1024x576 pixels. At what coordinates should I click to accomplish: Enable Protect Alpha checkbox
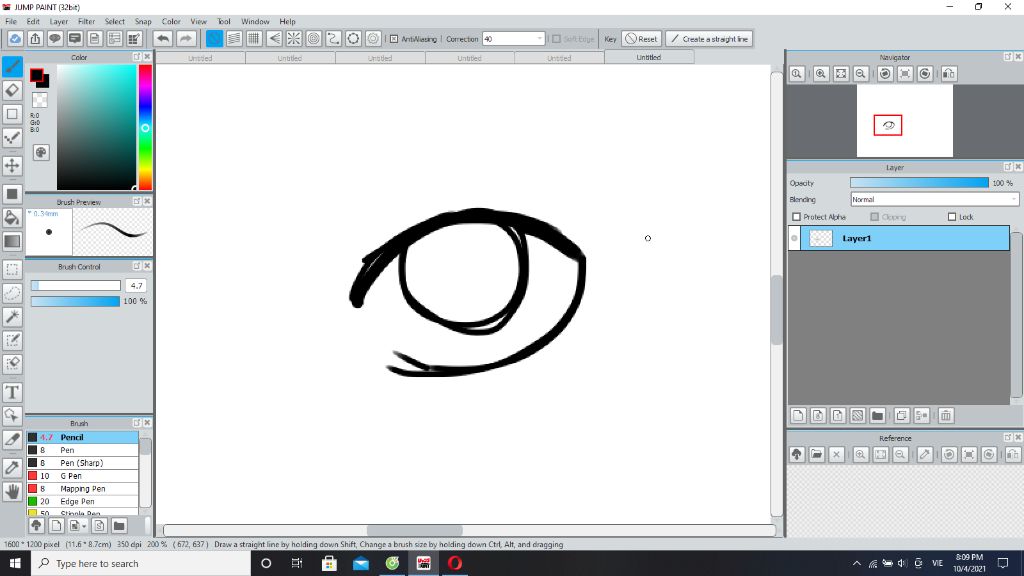[796, 217]
